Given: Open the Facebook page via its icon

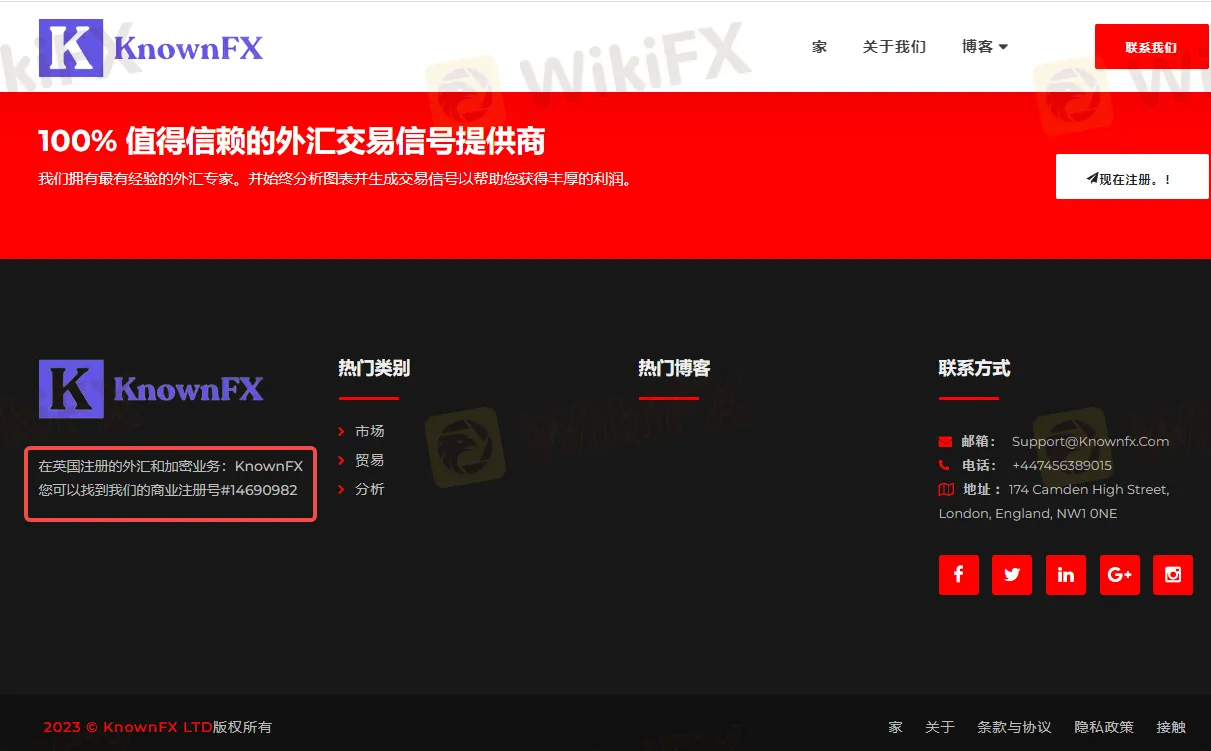Looking at the screenshot, I should pyautogui.click(x=958, y=575).
